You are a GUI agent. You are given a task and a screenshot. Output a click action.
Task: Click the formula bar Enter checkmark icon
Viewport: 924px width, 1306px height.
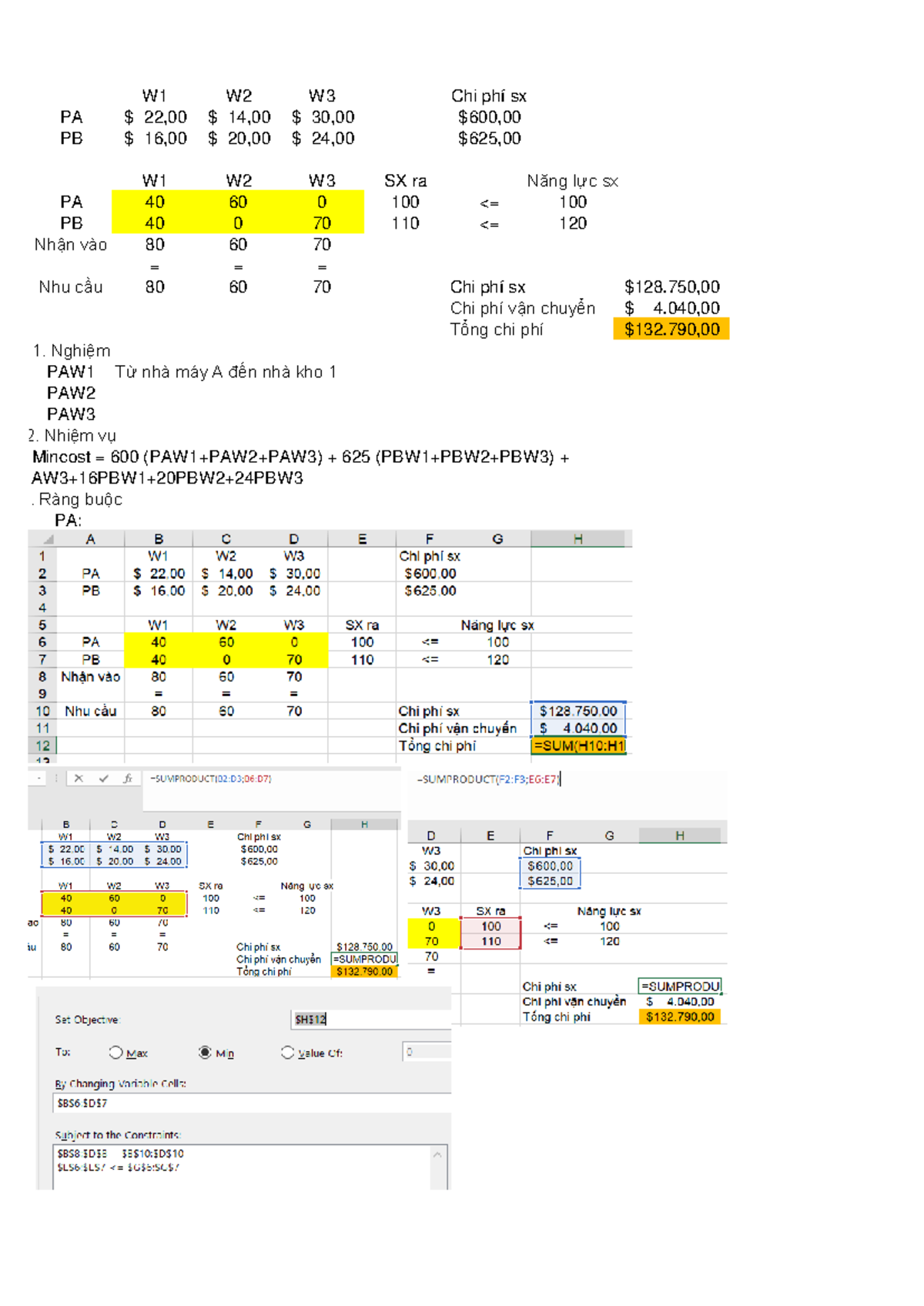tap(103, 779)
